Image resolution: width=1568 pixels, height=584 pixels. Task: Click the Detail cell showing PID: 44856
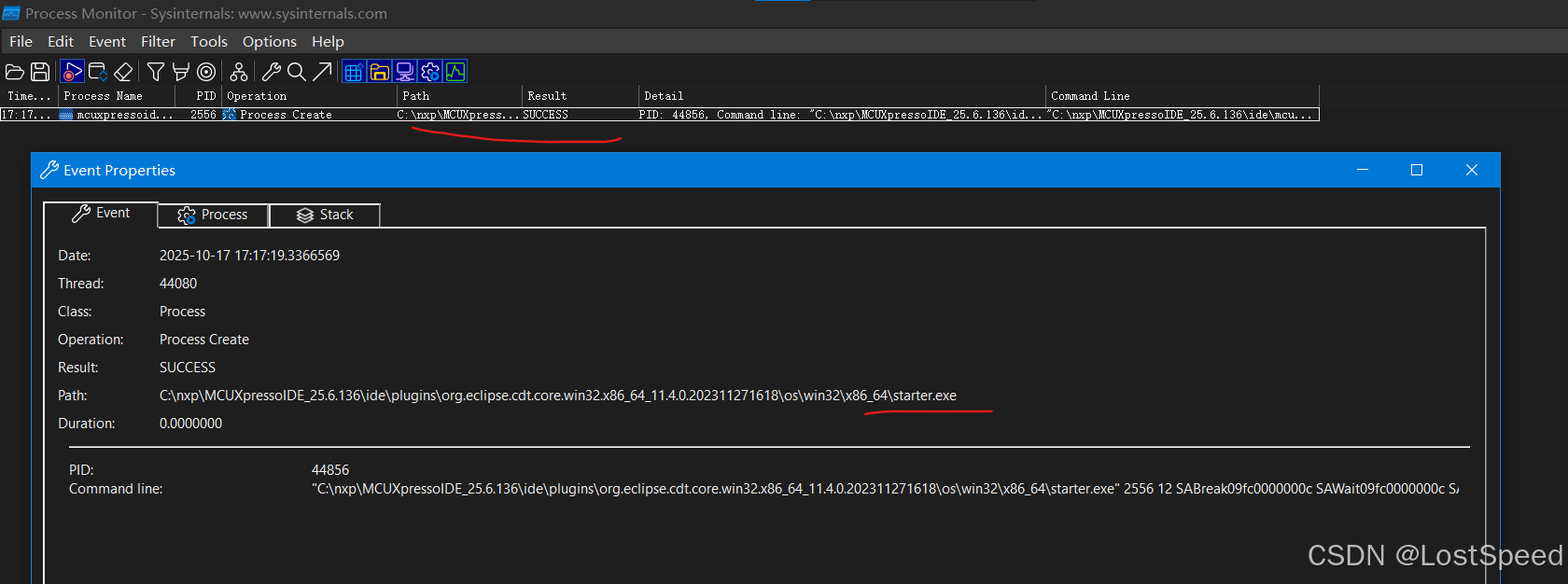[x=840, y=115]
